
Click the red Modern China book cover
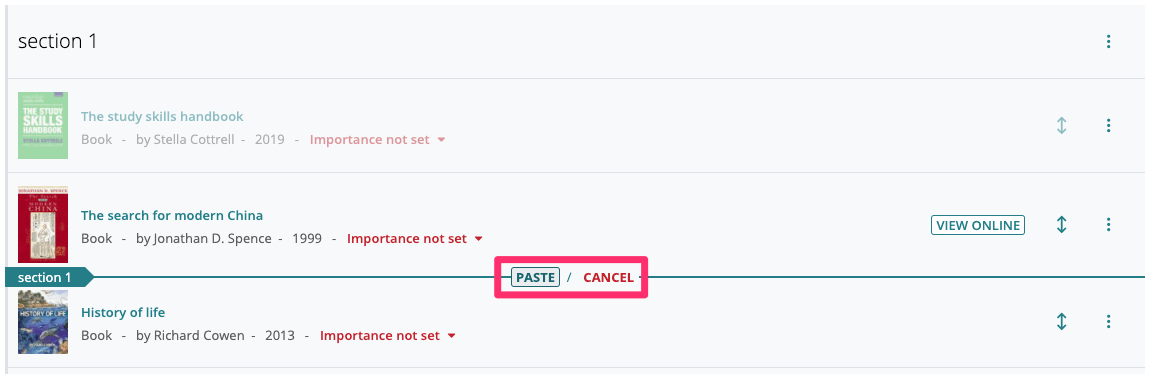[x=43, y=224]
